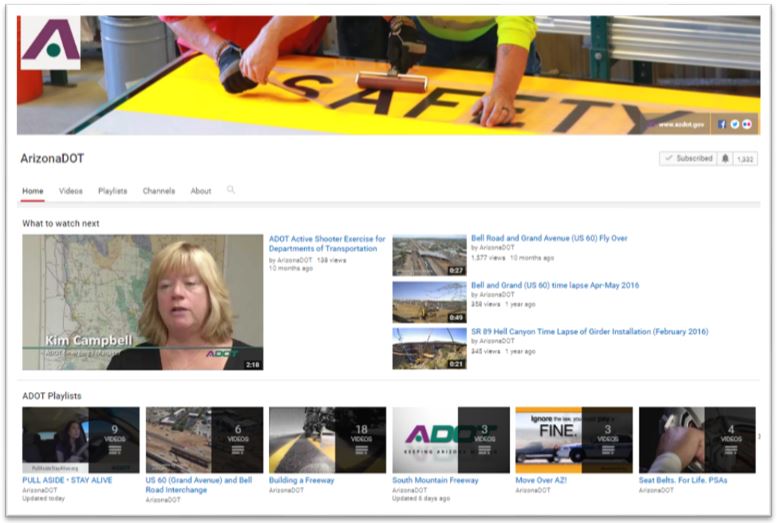Click the 1,332 subscriber count
Viewport: 777px width, 523px height.
click(745, 159)
